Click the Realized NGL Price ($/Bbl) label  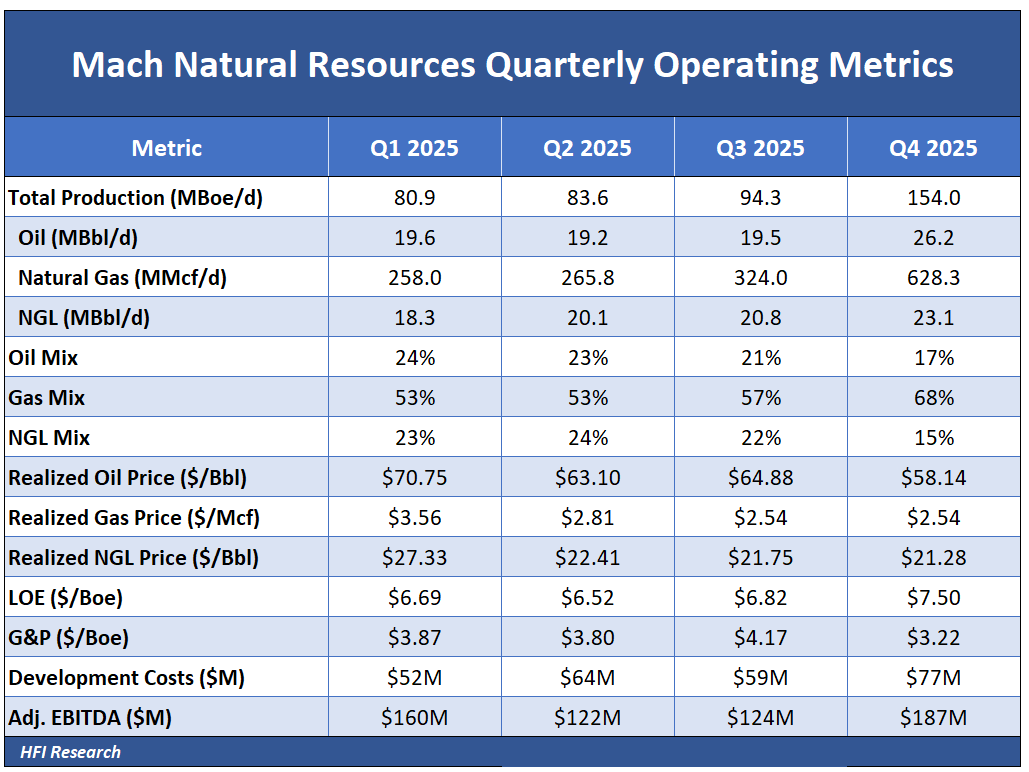click(133, 558)
